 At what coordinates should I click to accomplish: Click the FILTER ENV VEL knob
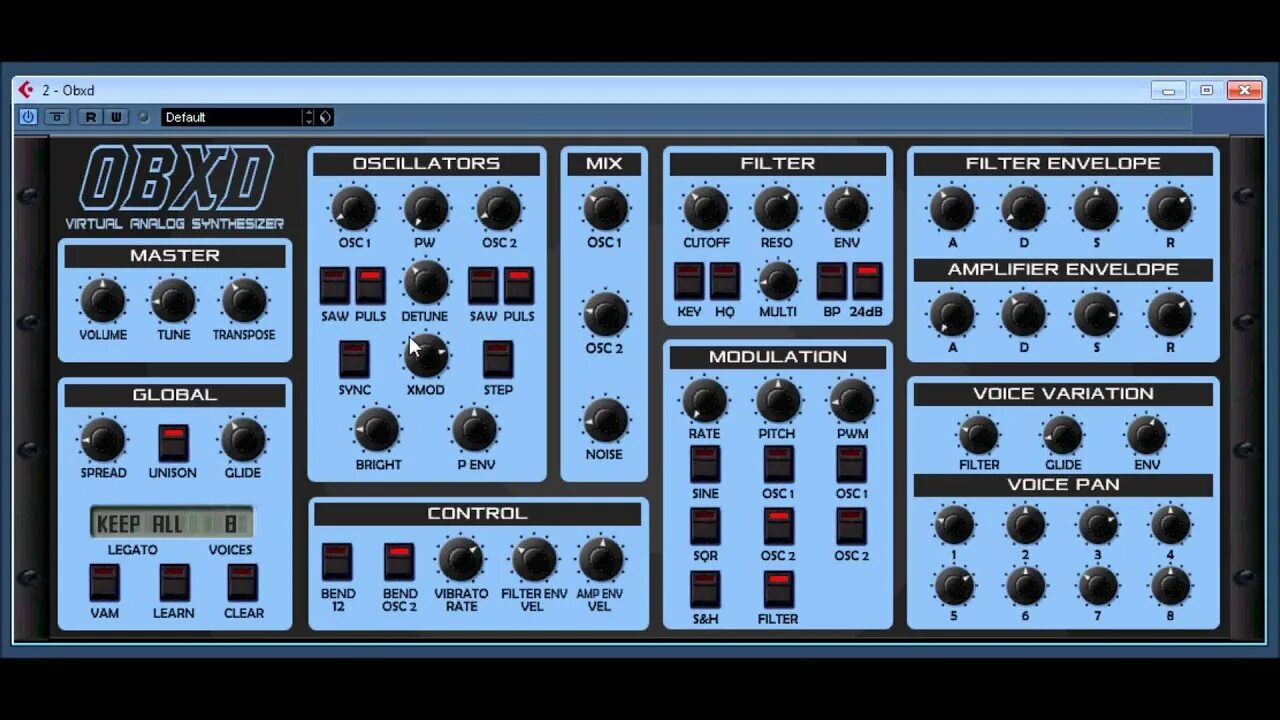(x=534, y=560)
